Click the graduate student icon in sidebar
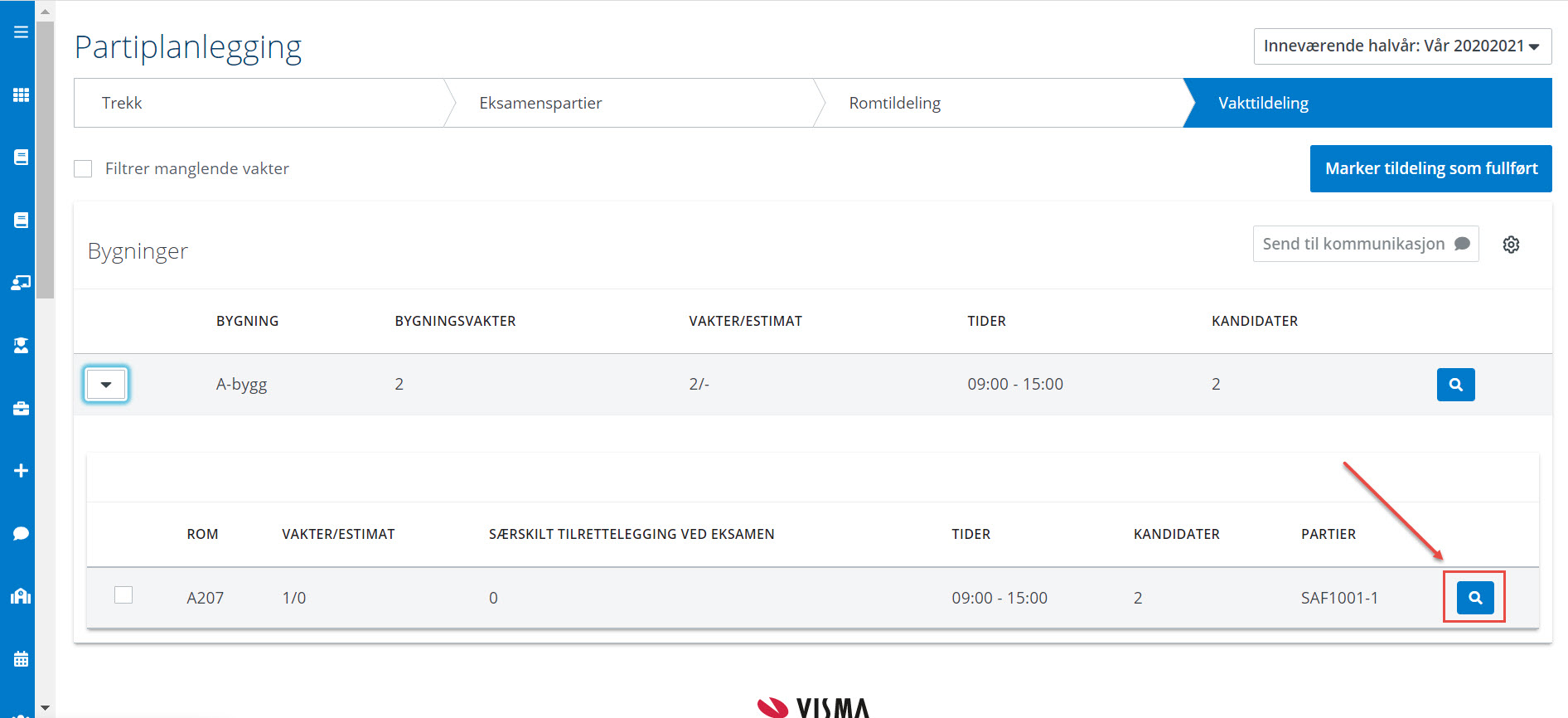 point(21,346)
